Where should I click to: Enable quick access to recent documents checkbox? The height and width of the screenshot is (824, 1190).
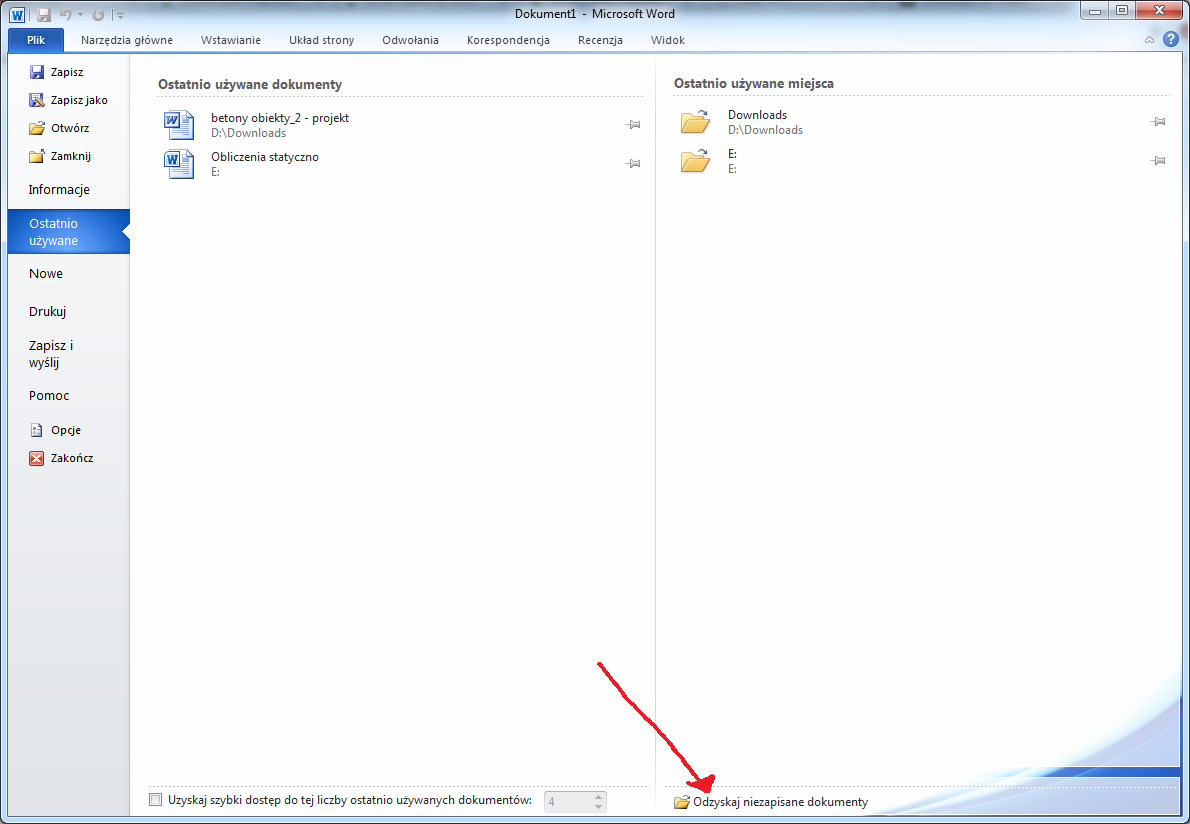[x=156, y=800]
